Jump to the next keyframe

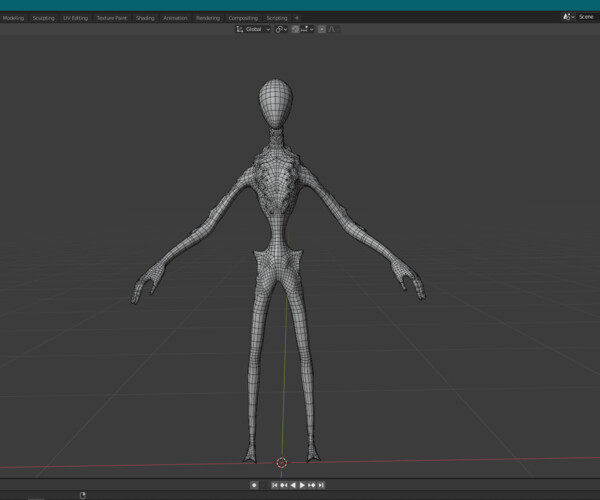(x=312, y=485)
